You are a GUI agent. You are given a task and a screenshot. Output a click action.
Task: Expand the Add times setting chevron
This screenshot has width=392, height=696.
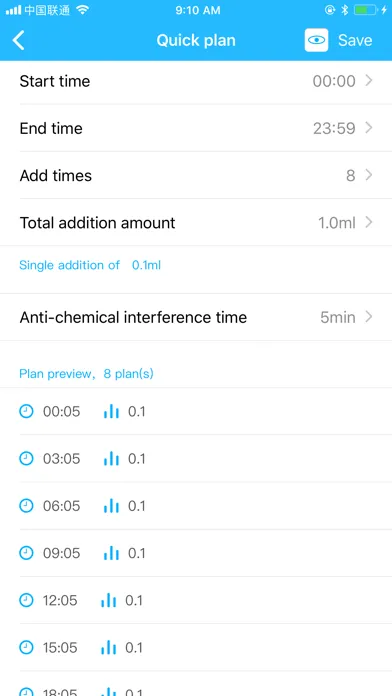[368, 175]
